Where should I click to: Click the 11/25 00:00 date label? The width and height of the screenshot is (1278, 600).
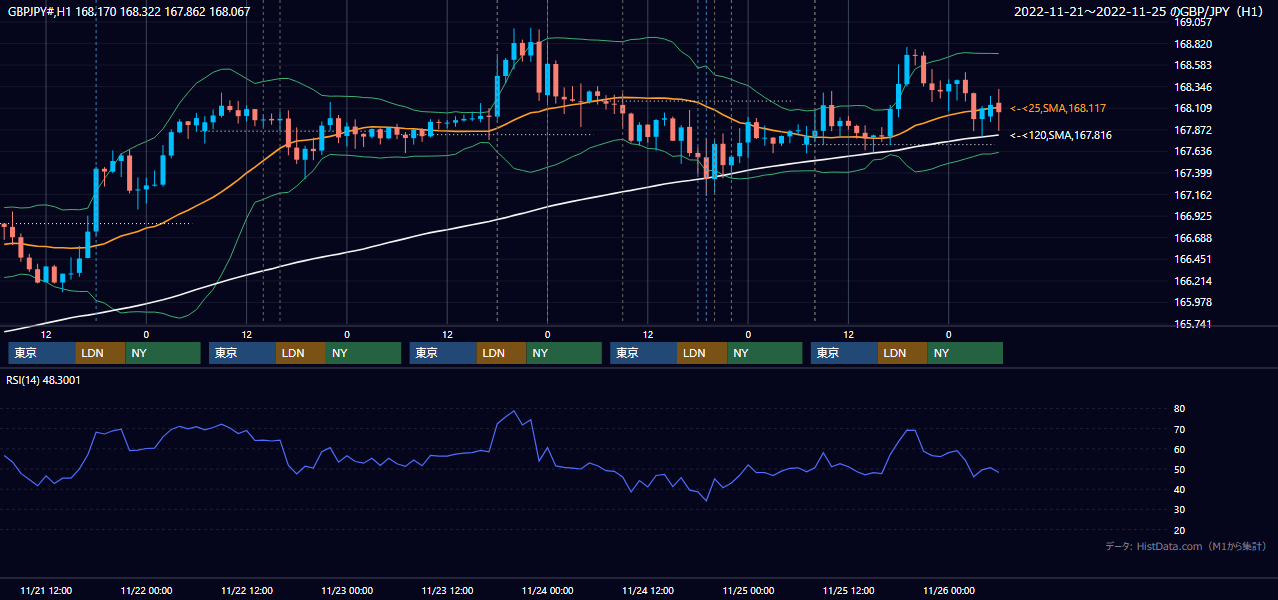[748, 590]
